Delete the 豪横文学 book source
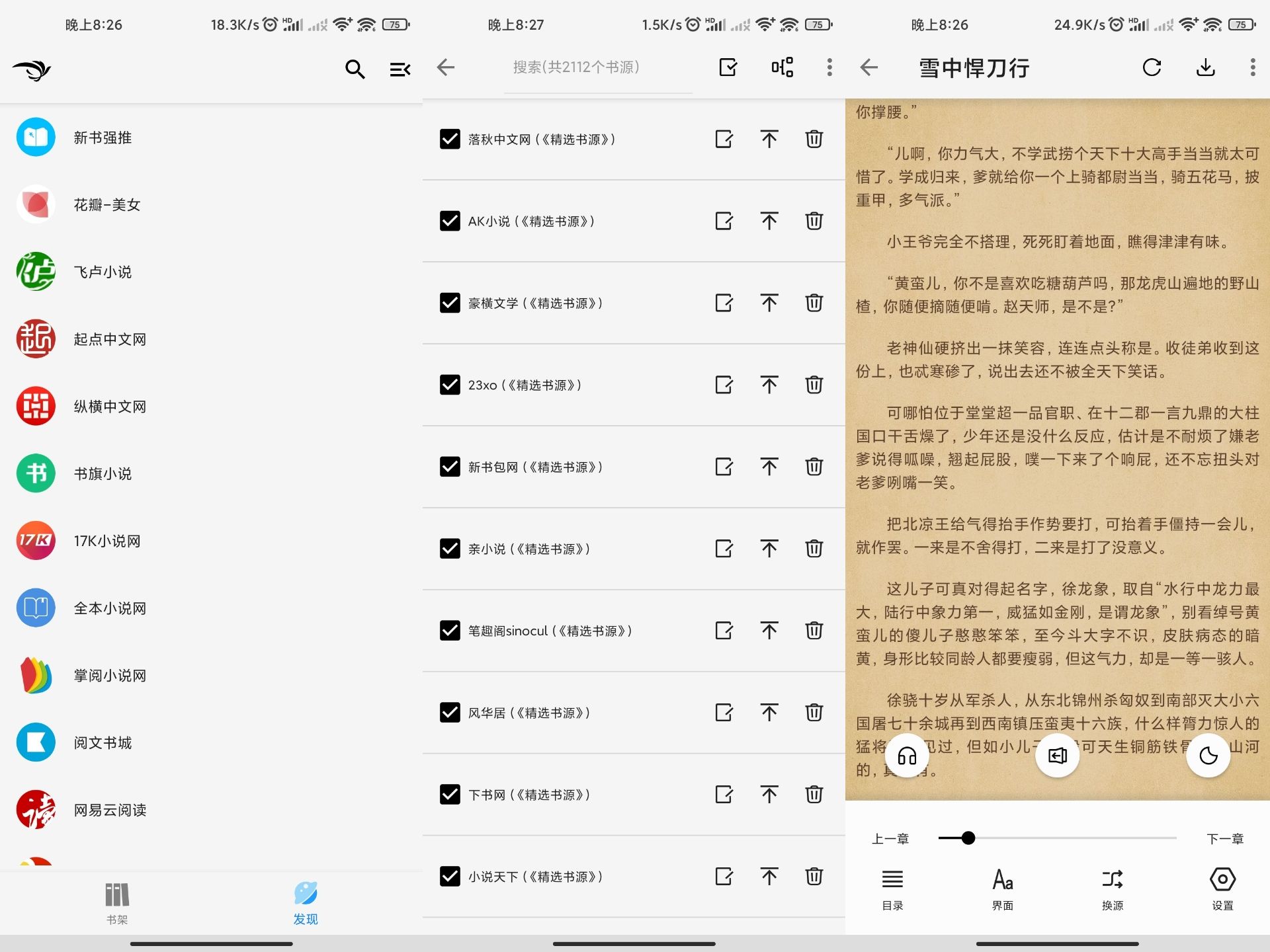The height and width of the screenshot is (952, 1270). pos(814,303)
